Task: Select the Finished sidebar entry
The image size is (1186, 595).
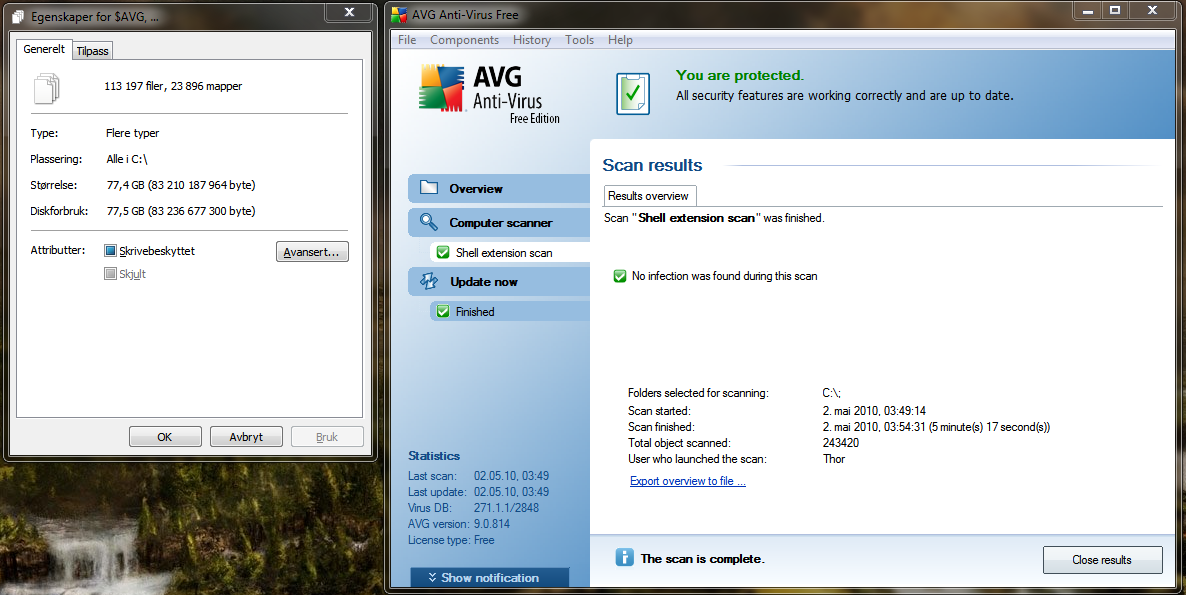Action: click(x=510, y=311)
